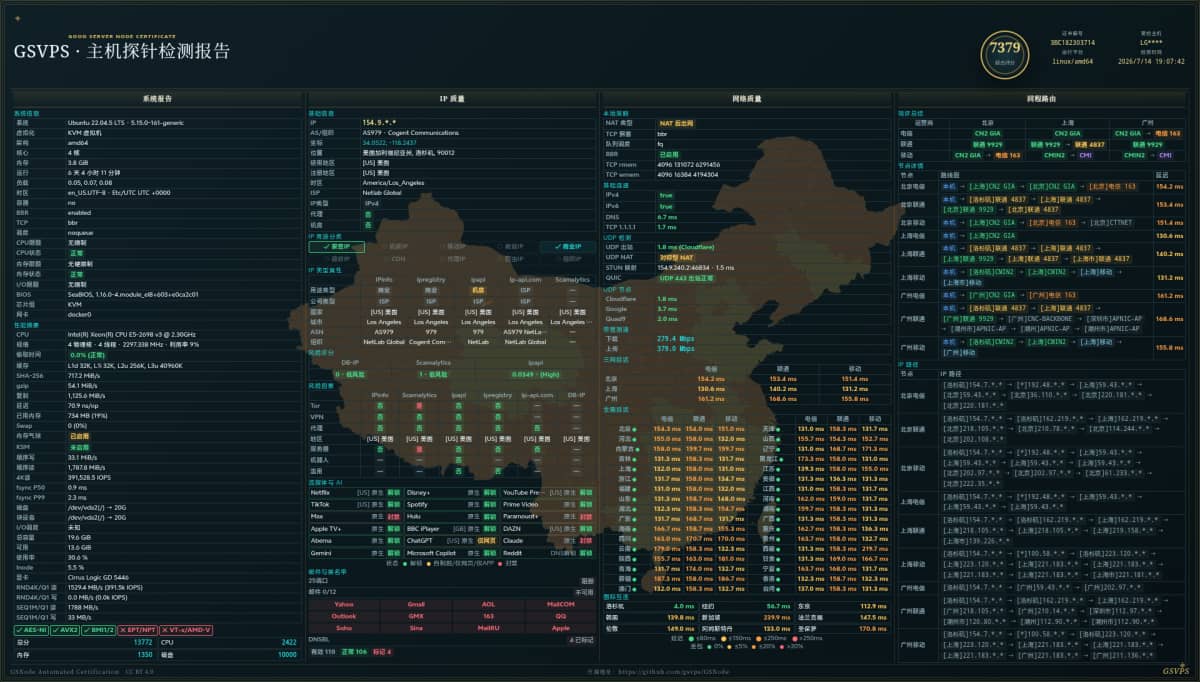Click the Gemini unlock status row
The image size is (1200, 682).
point(355,552)
